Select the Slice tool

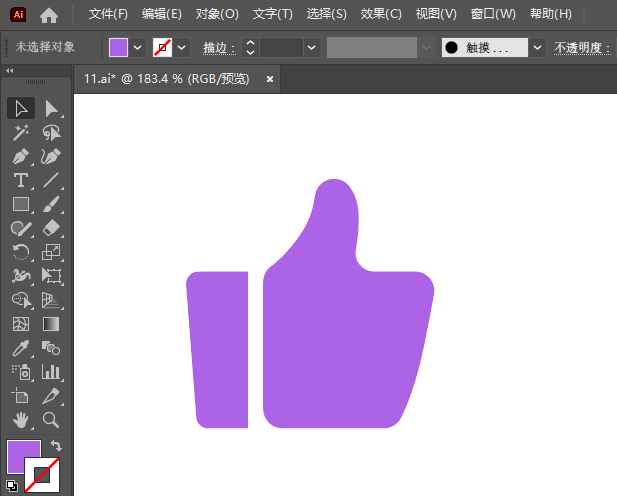pyautogui.click(x=51, y=396)
